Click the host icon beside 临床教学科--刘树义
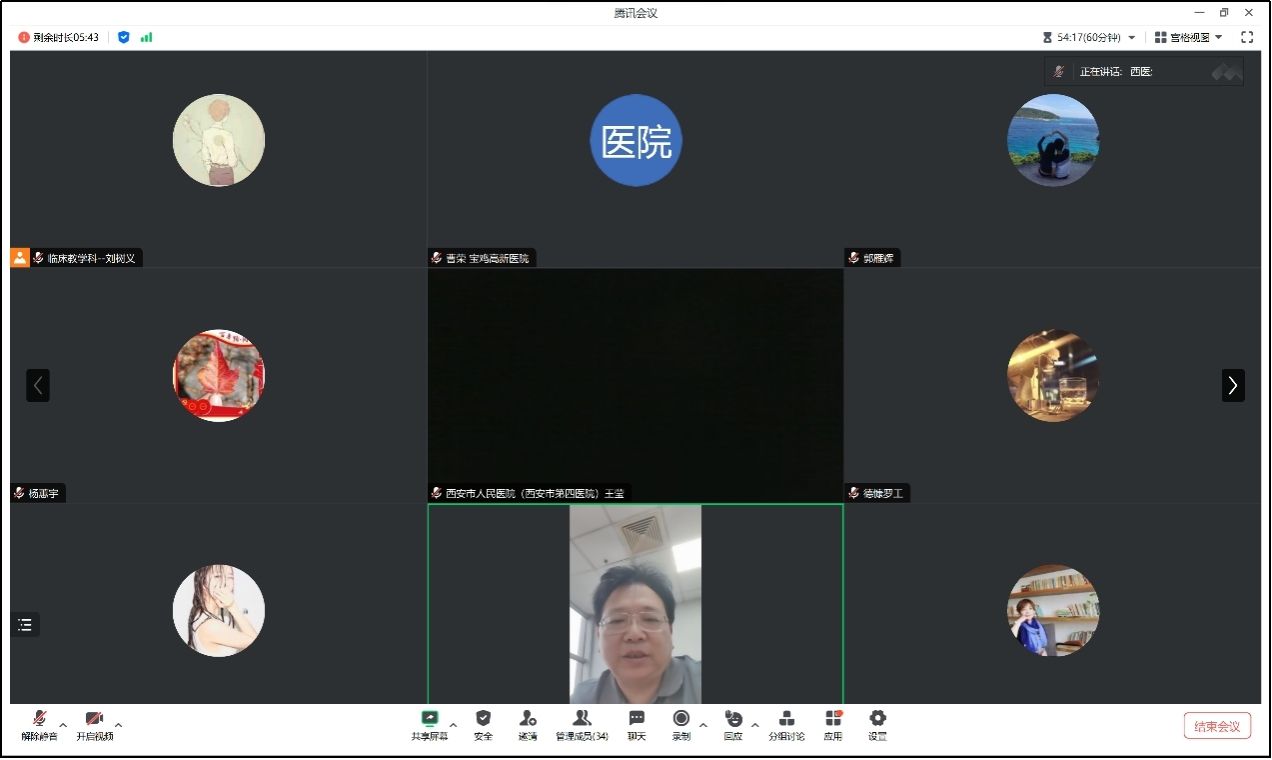The height and width of the screenshot is (760, 1272). point(20,258)
